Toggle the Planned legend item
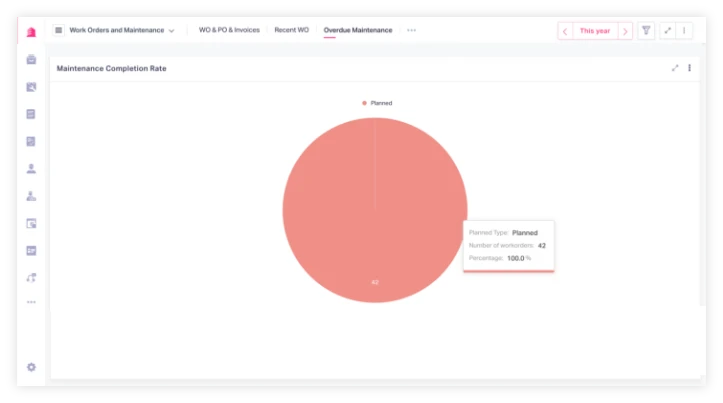This screenshot has width=723, height=403. tap(377, 103)
